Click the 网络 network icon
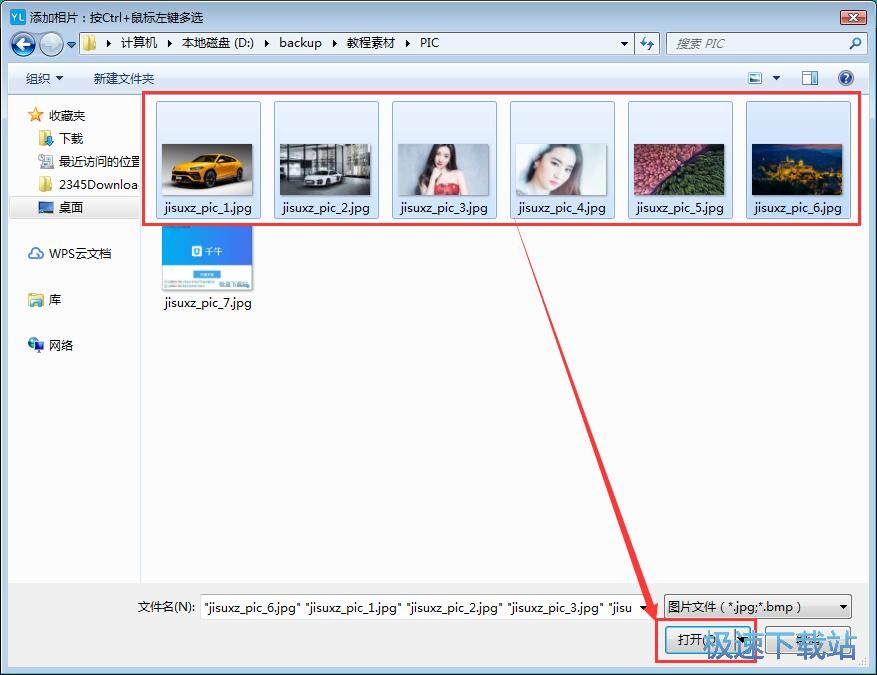Viewport: 877px width, 675px height. (x=35, y=345)
